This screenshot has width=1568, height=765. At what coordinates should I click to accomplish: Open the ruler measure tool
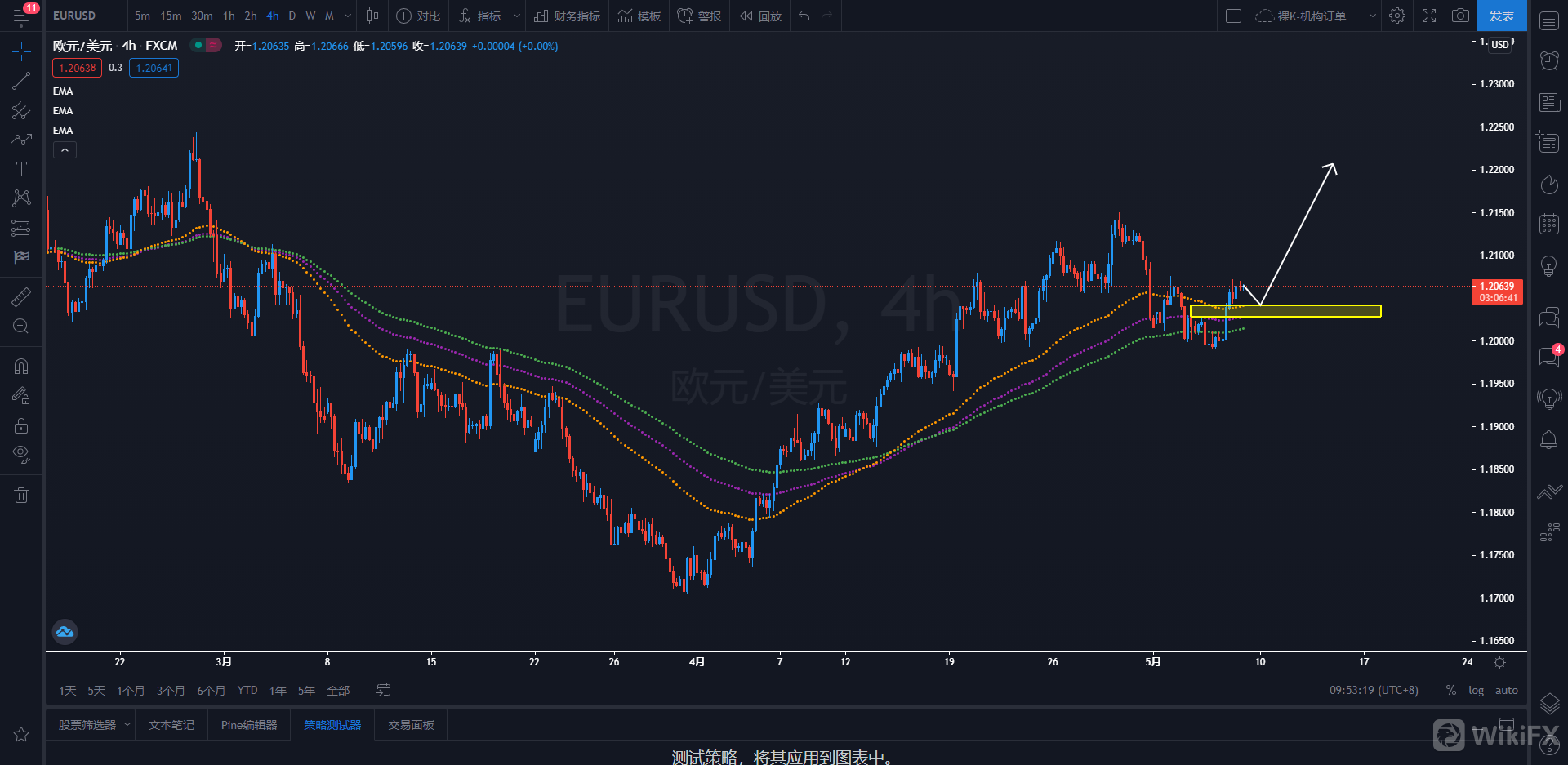[x=21, y=297]
